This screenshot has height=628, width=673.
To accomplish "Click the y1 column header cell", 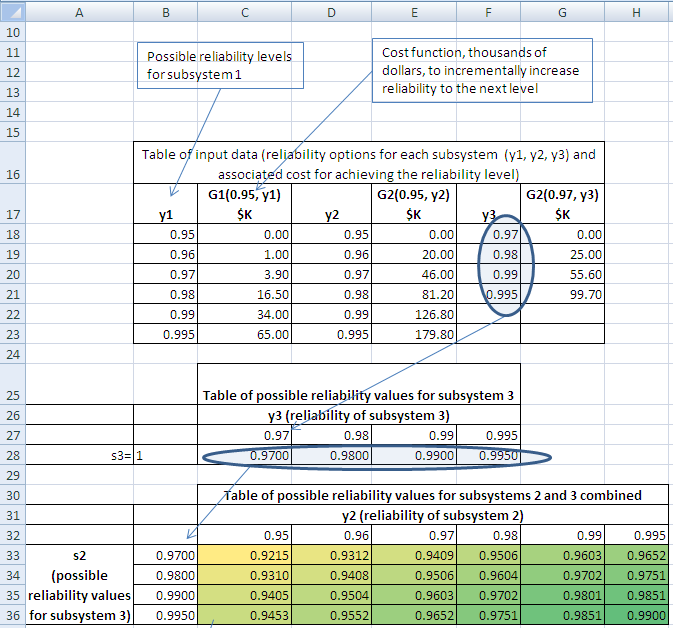I will pyautogui.click(x=166, y=204).
